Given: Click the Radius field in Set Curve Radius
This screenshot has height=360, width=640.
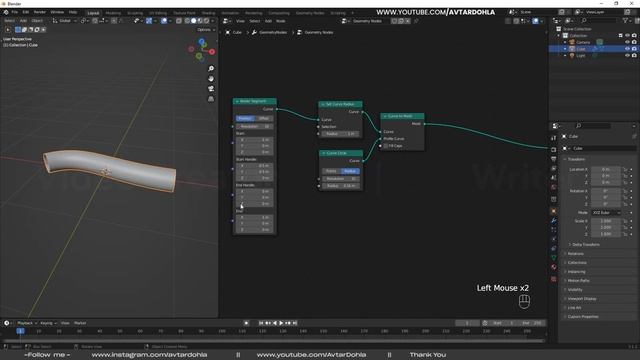Looking at the screenshot, I should 340,134.
